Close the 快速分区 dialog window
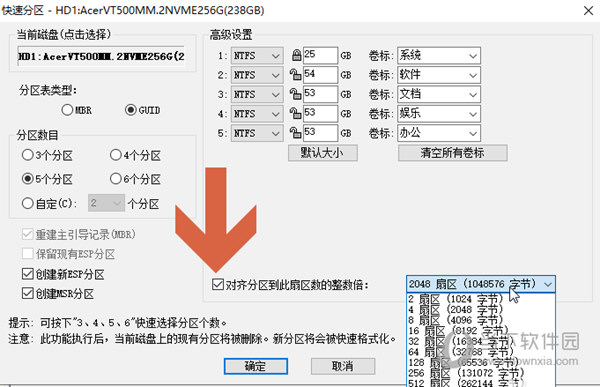The image size is (600, 387). click(589, 10)
